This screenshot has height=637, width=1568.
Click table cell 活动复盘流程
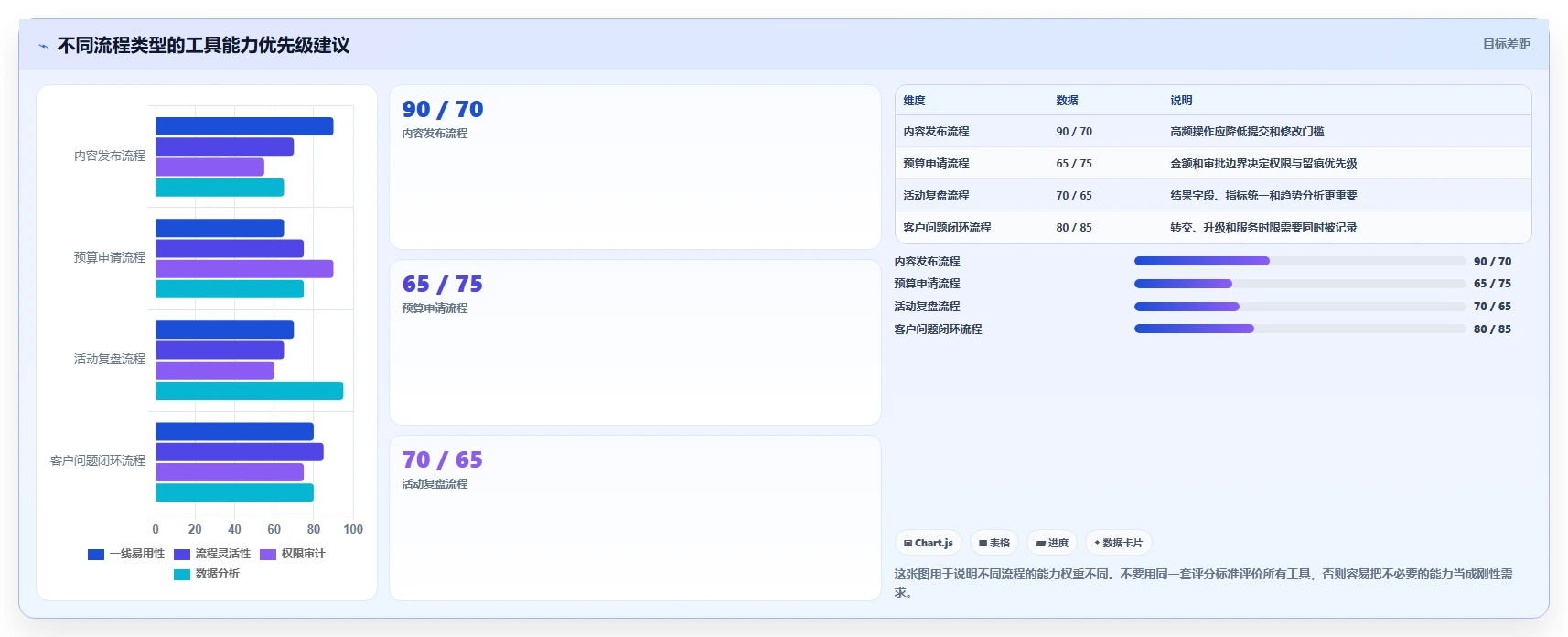(936, 196)
